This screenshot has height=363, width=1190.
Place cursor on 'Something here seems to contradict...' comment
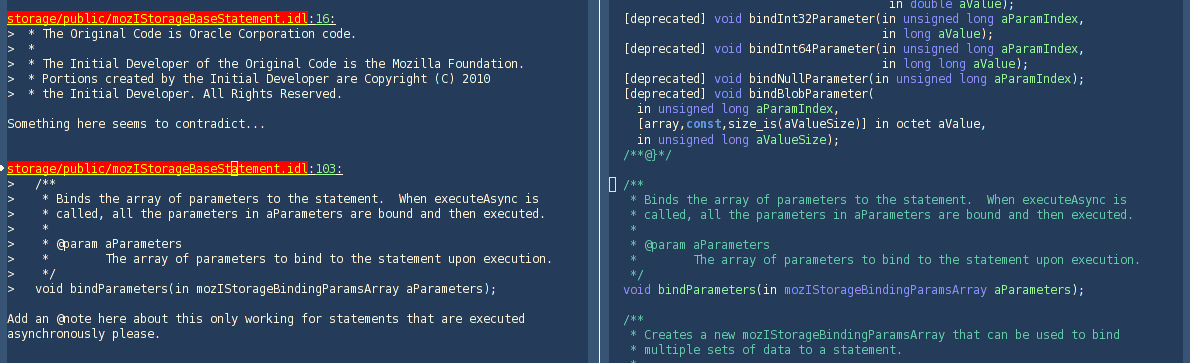click(x=137, y=124)
